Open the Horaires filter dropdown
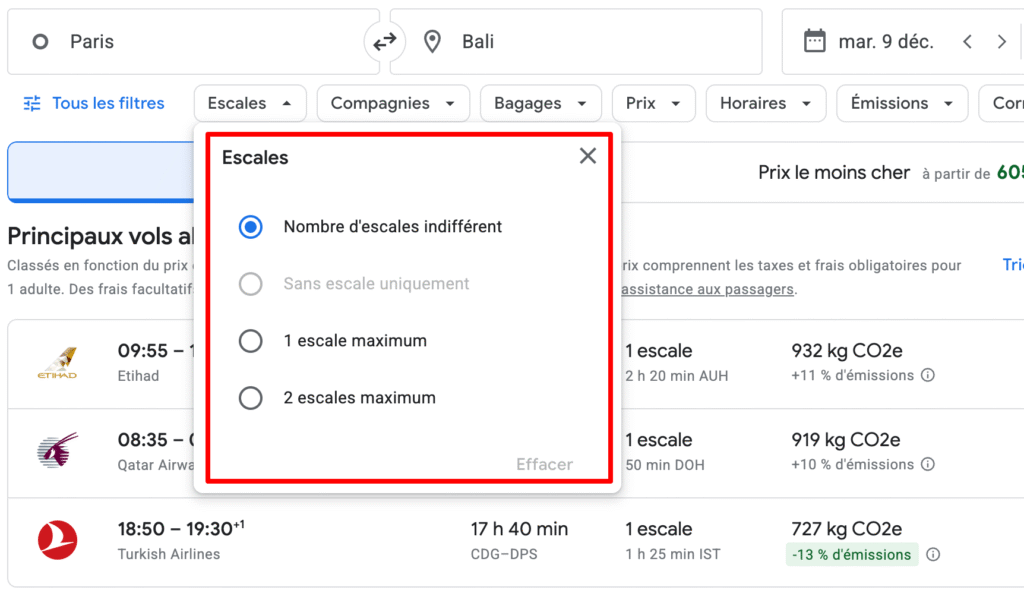Viewport: 1024px width, 606px height. pos(766,103)
